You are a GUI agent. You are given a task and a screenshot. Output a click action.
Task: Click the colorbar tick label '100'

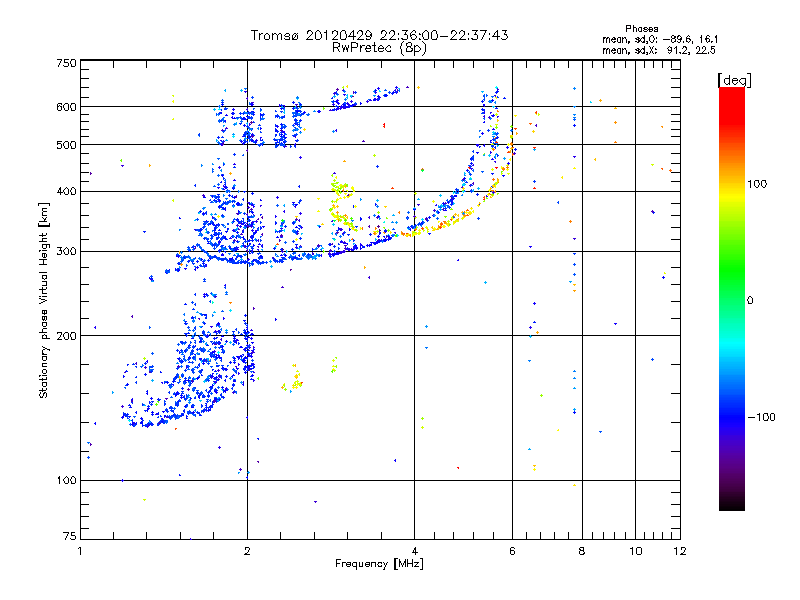tap(757, 184)
